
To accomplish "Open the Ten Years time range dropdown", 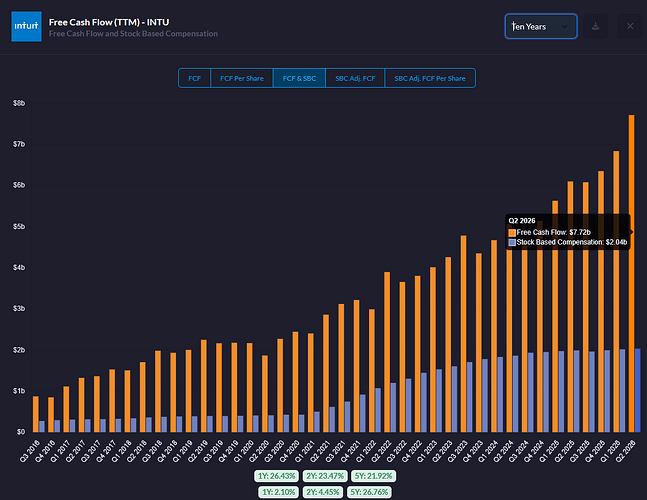I will (541, 26).
